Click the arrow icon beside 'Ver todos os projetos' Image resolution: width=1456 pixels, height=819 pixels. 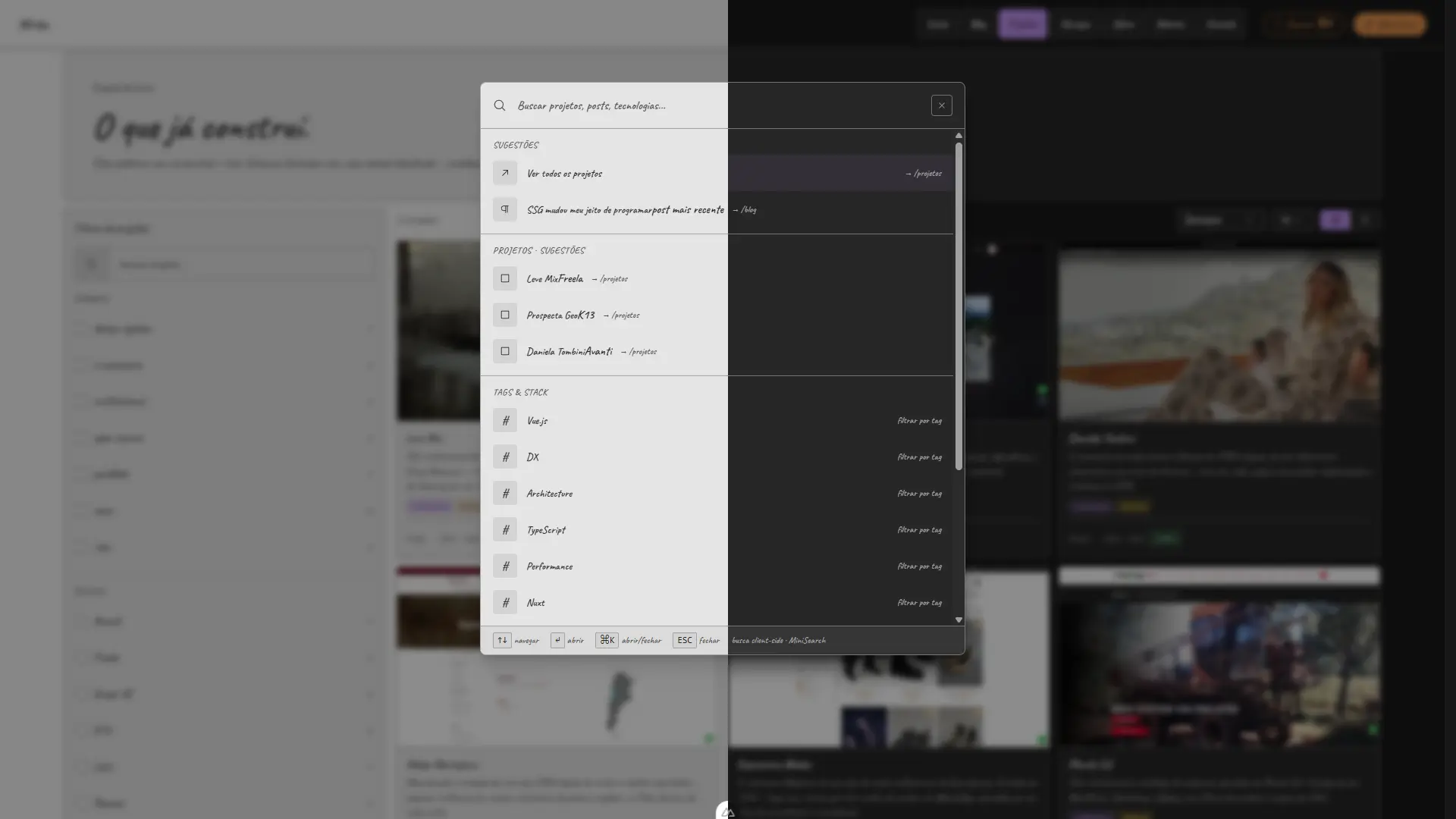coord(505,173)
